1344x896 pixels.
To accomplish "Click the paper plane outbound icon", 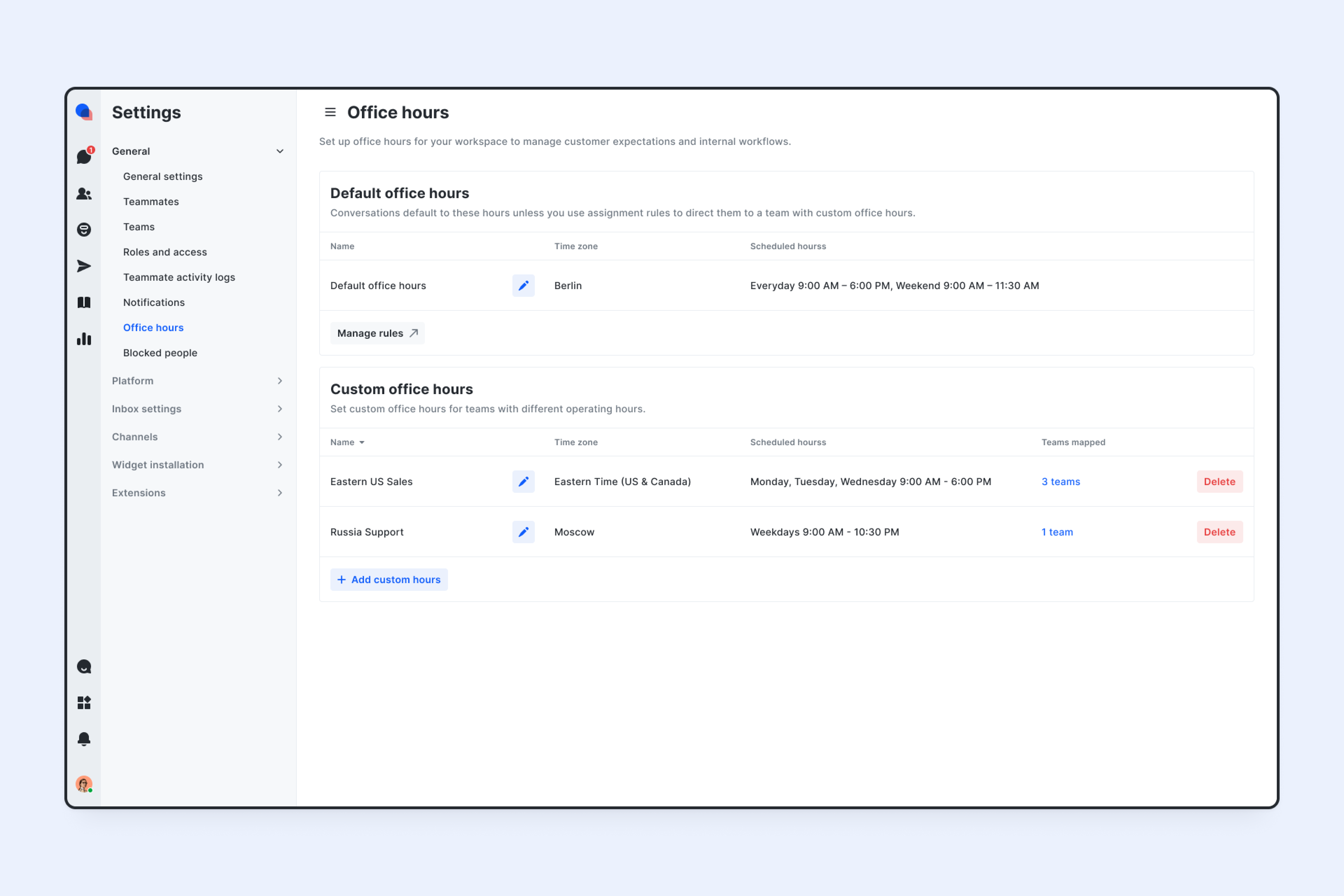I will [84, 266].
